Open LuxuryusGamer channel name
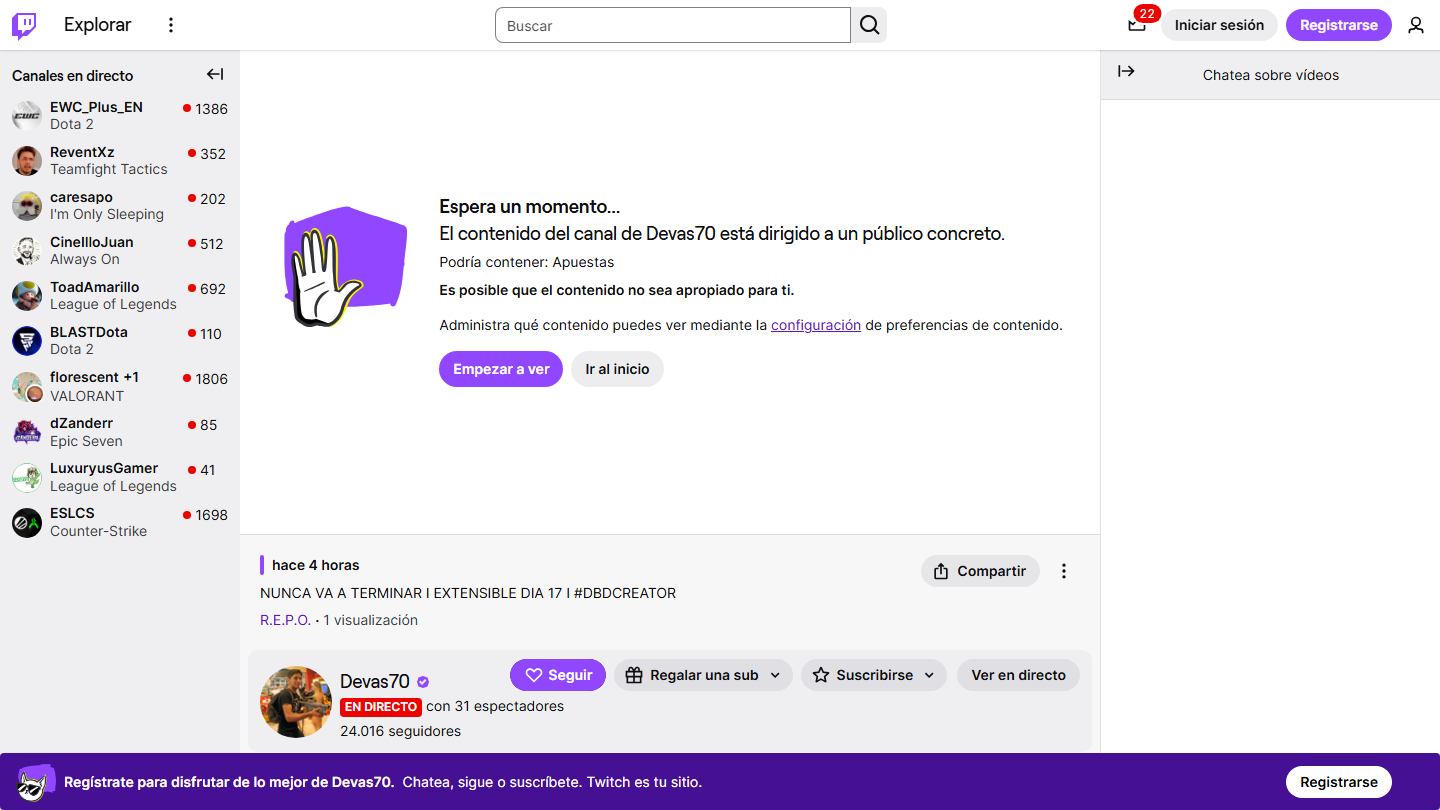The image size is (1440, 810). pos(104,468)
